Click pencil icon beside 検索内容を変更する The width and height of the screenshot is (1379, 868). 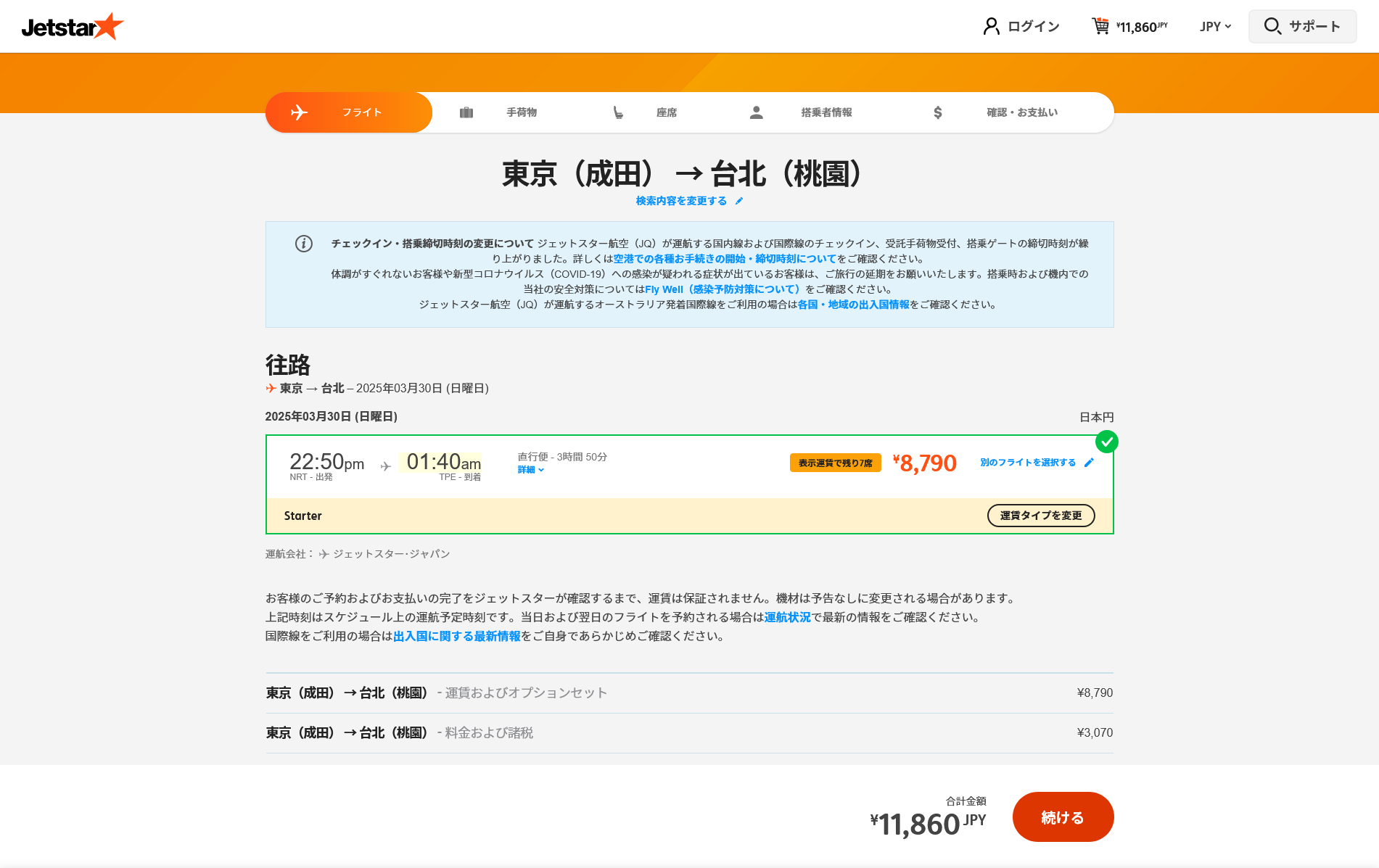tap(739, 201)
